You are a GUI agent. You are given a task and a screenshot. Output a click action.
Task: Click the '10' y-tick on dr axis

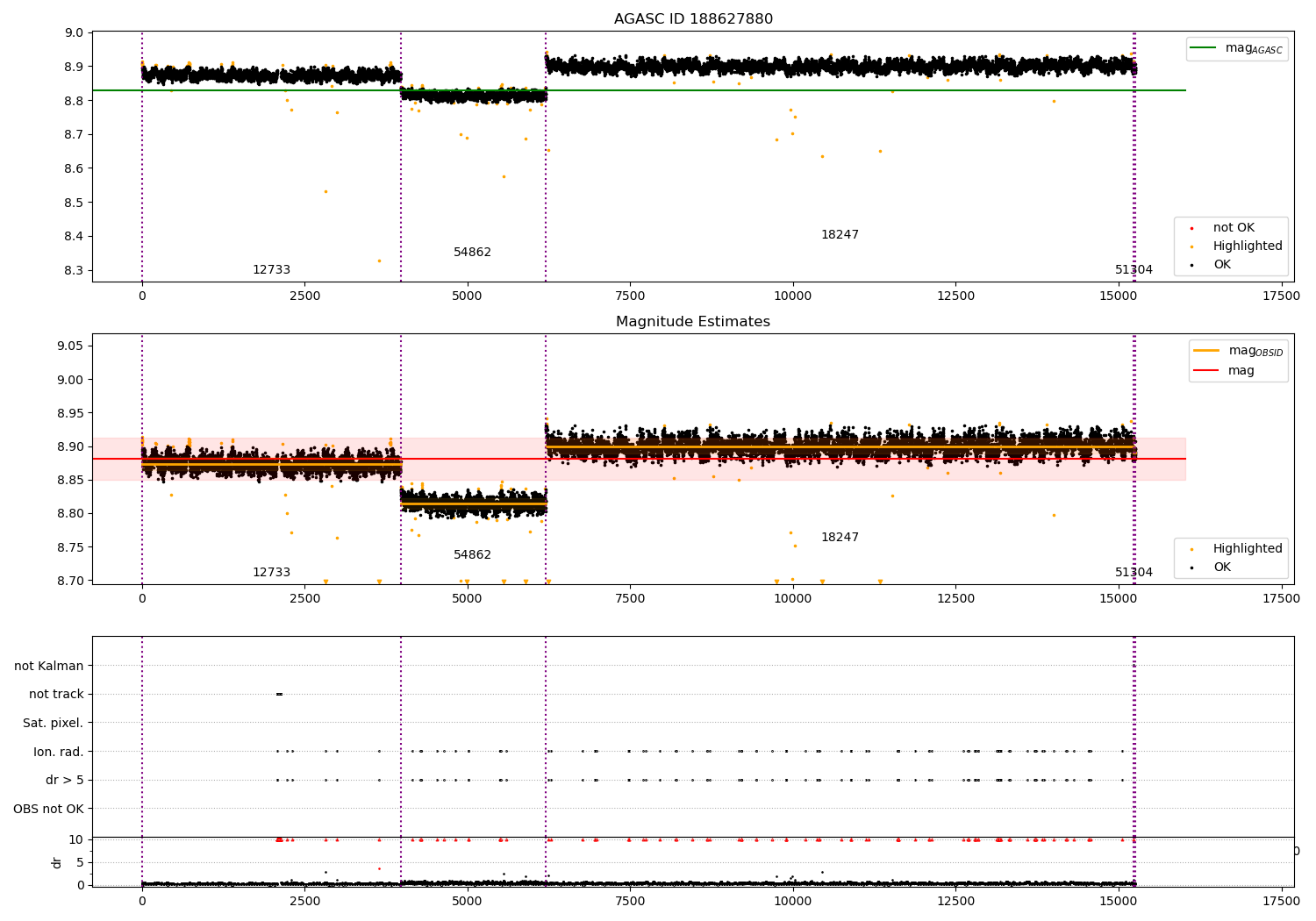76,840
